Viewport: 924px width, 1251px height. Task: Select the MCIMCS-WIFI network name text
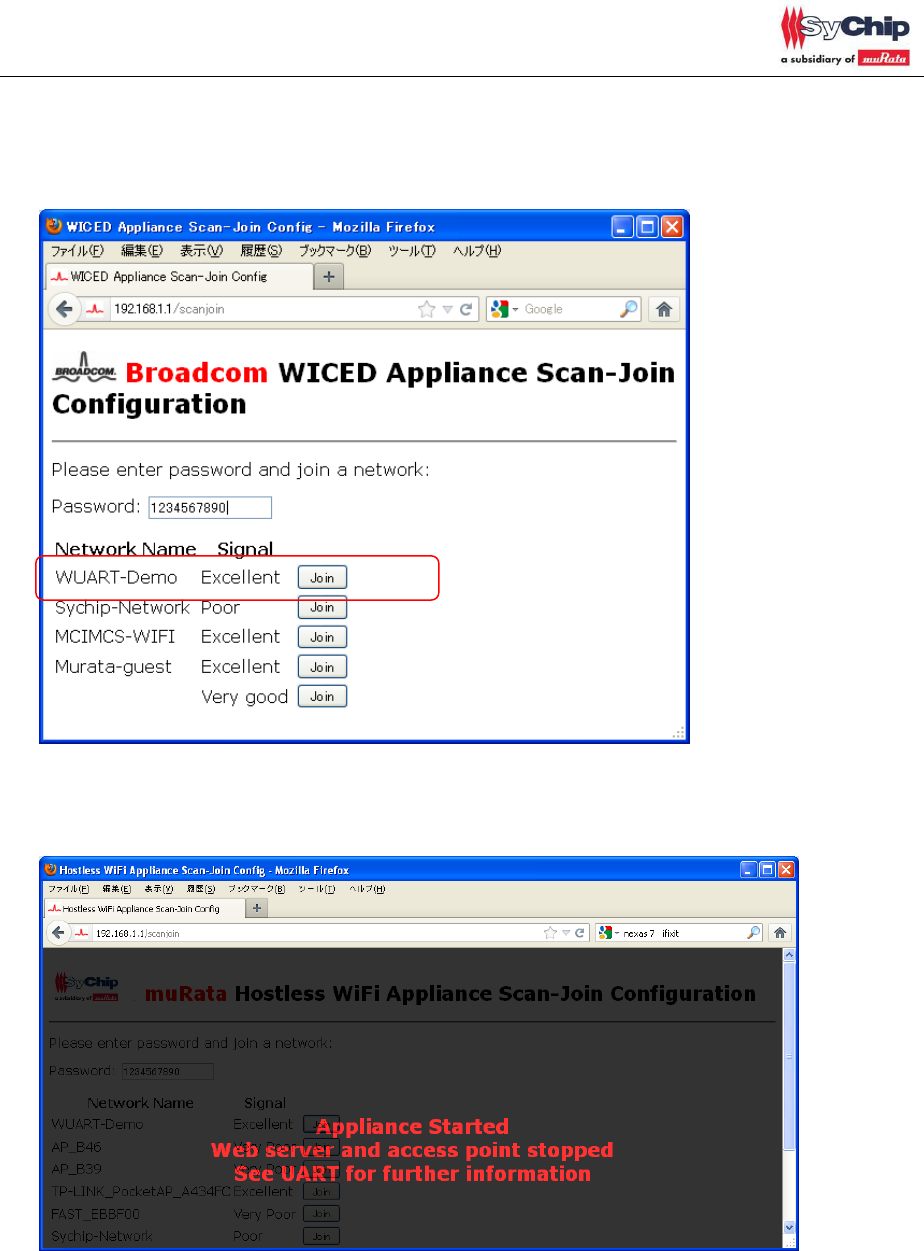[117, 637]
